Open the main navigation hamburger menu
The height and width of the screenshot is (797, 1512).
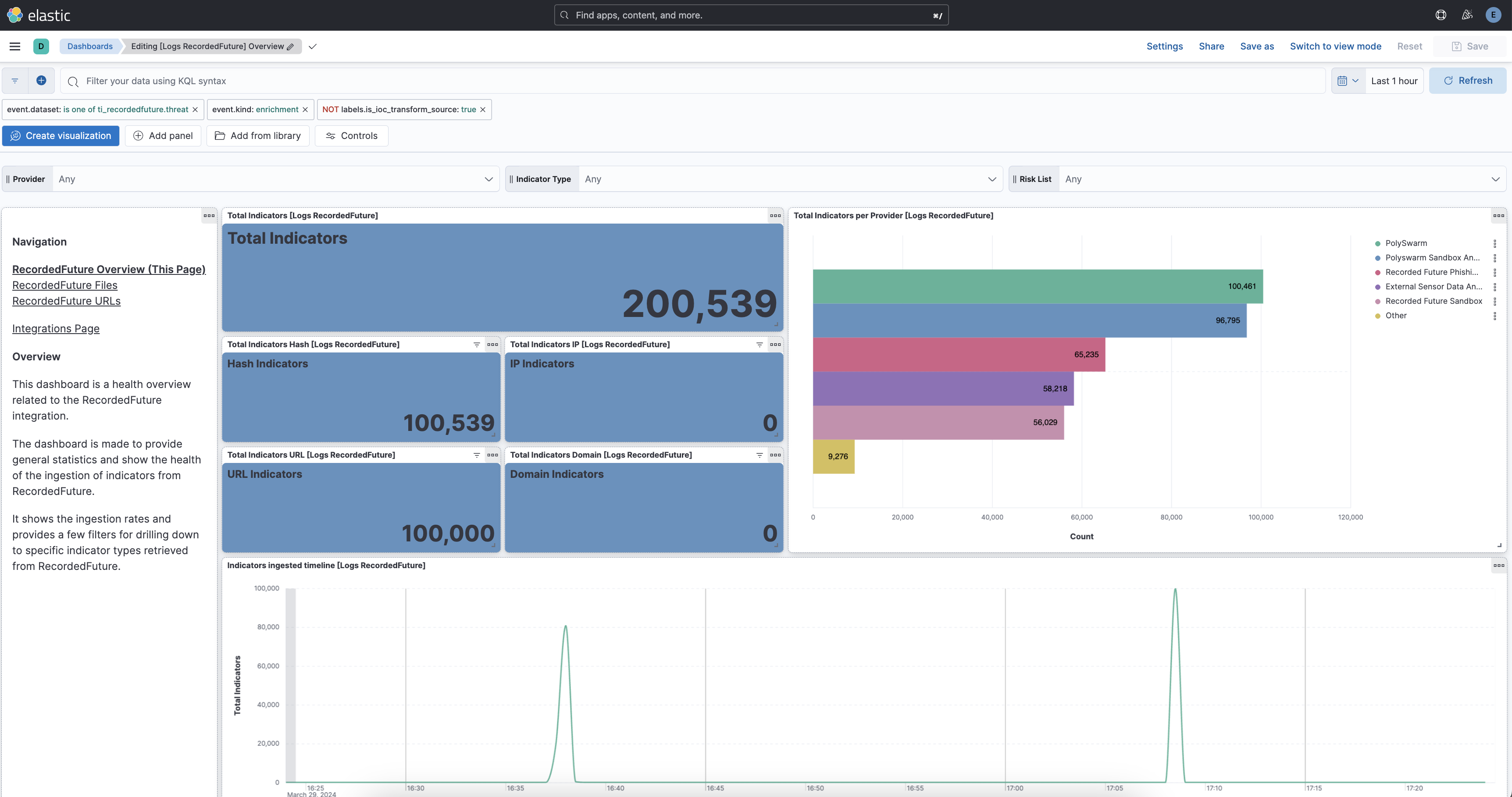pyautogui.click(x=14, y=46)
